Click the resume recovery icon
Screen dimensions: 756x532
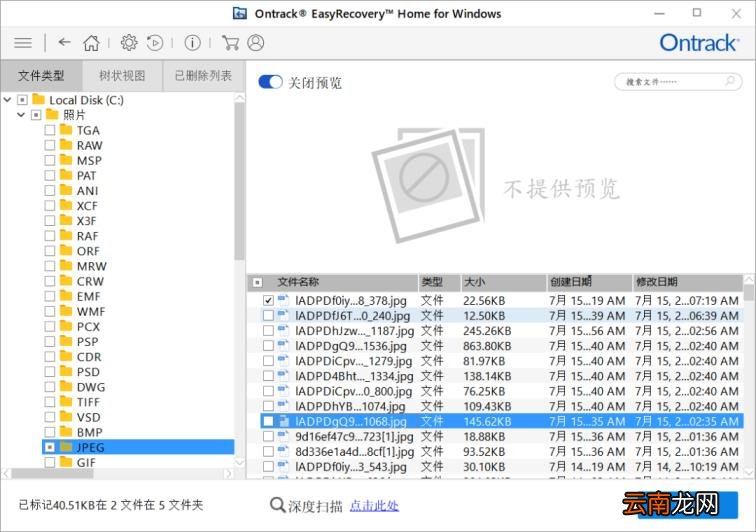155,43
